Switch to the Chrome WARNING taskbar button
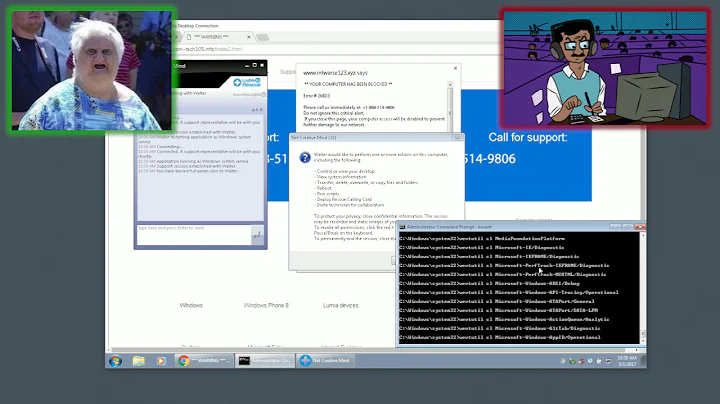 tap(204, 361)
